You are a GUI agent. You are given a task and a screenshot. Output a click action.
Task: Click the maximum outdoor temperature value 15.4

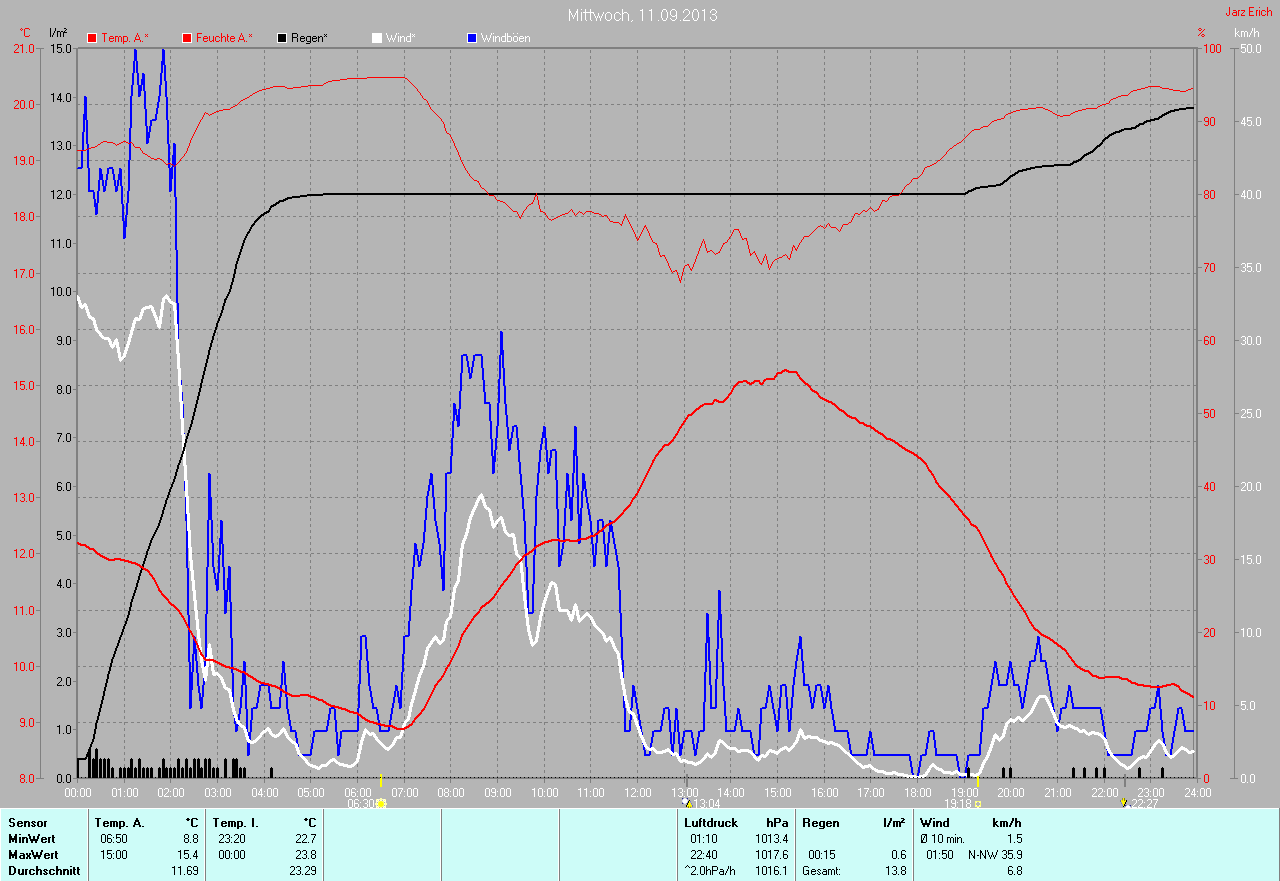(x=188, y=855)
